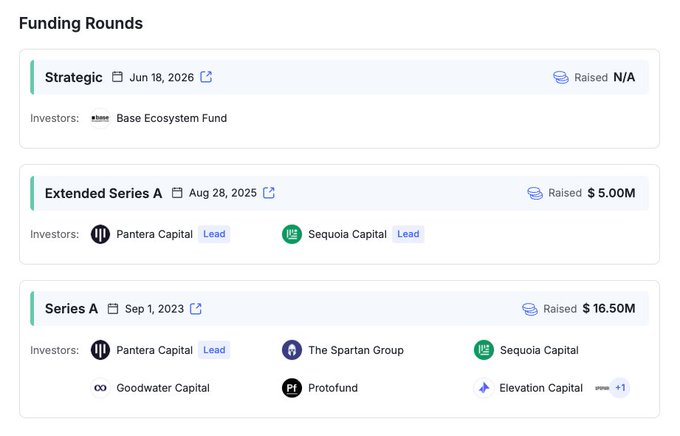Click calendar icon beside Sep 1, 2023
680x436 pixels.
113,308
